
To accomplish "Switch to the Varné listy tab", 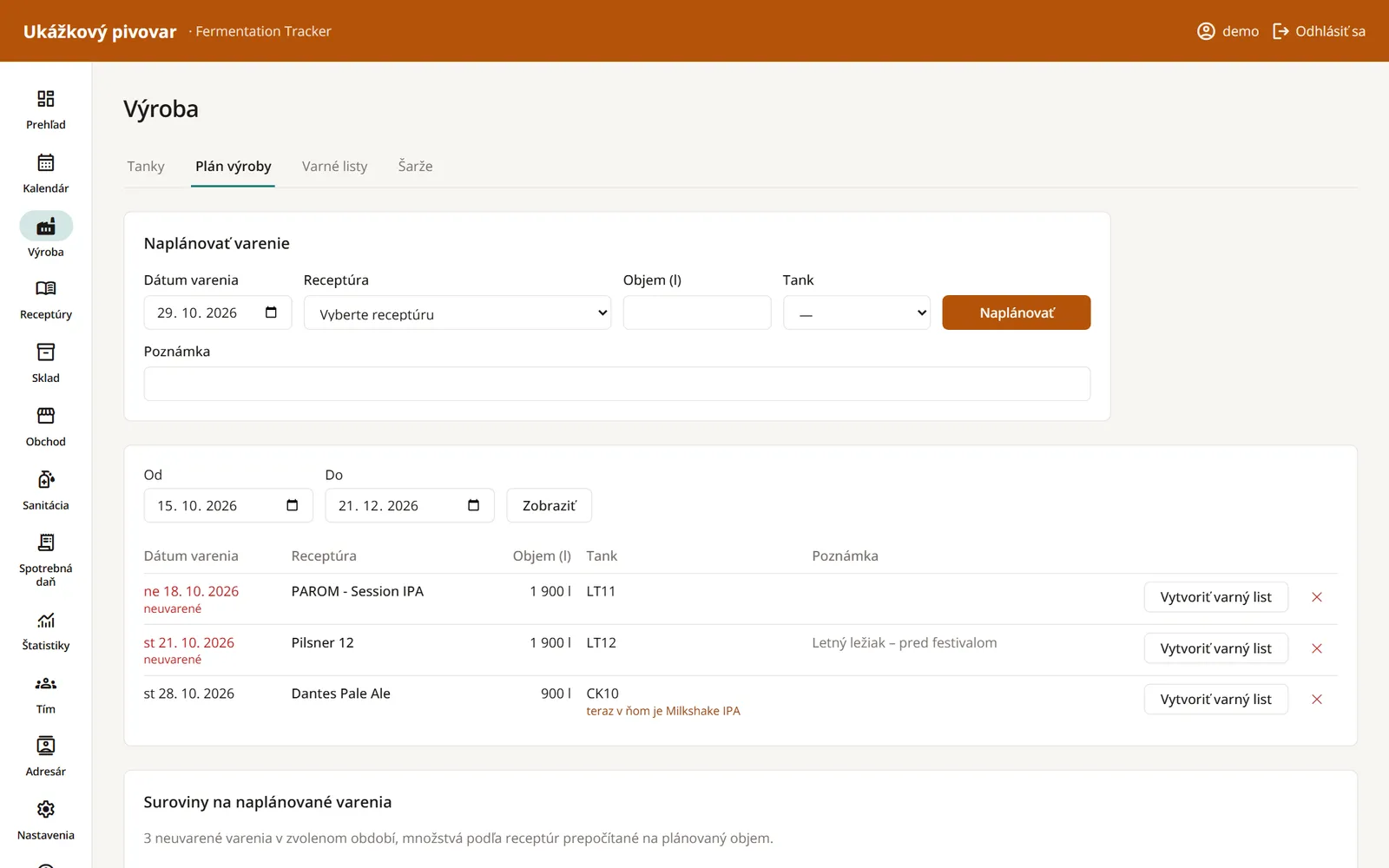I will tap(335, 167).
